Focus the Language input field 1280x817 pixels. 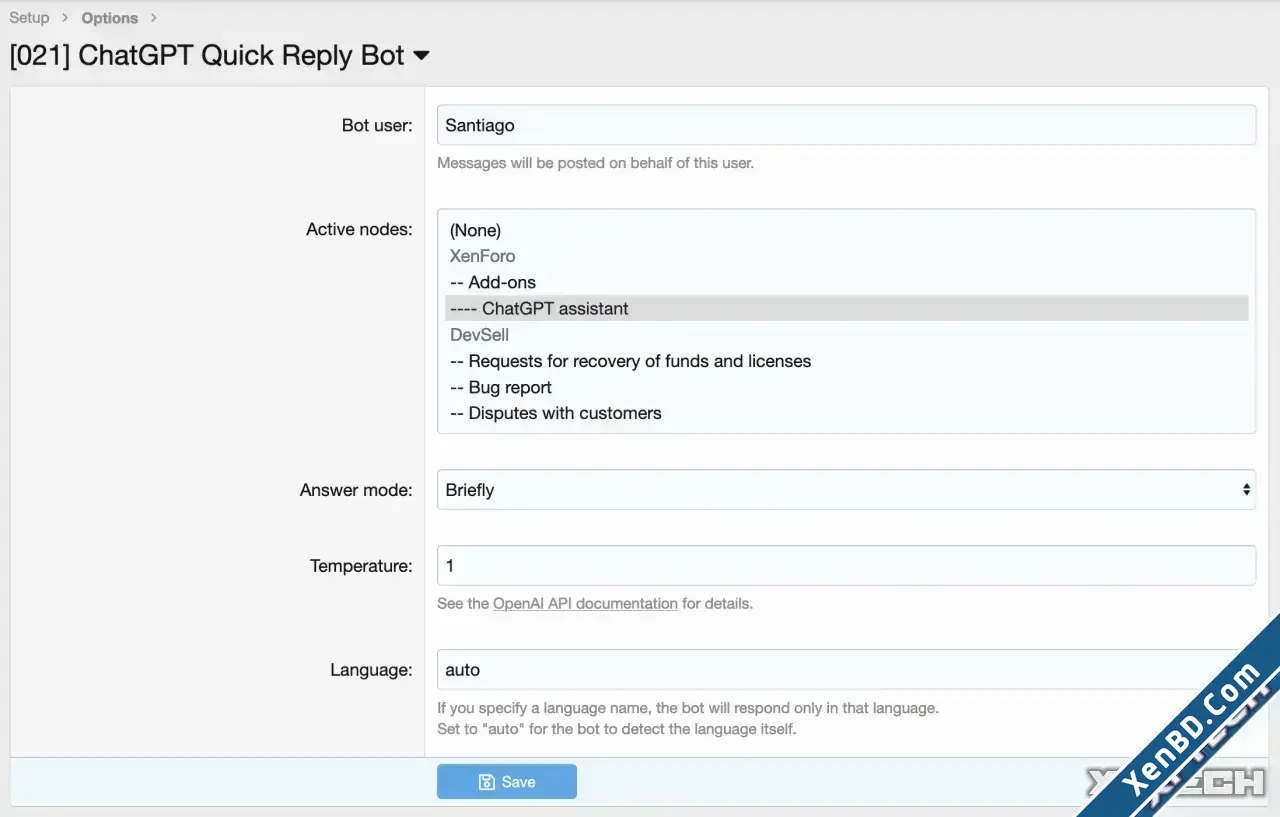[x=846, y=670]
